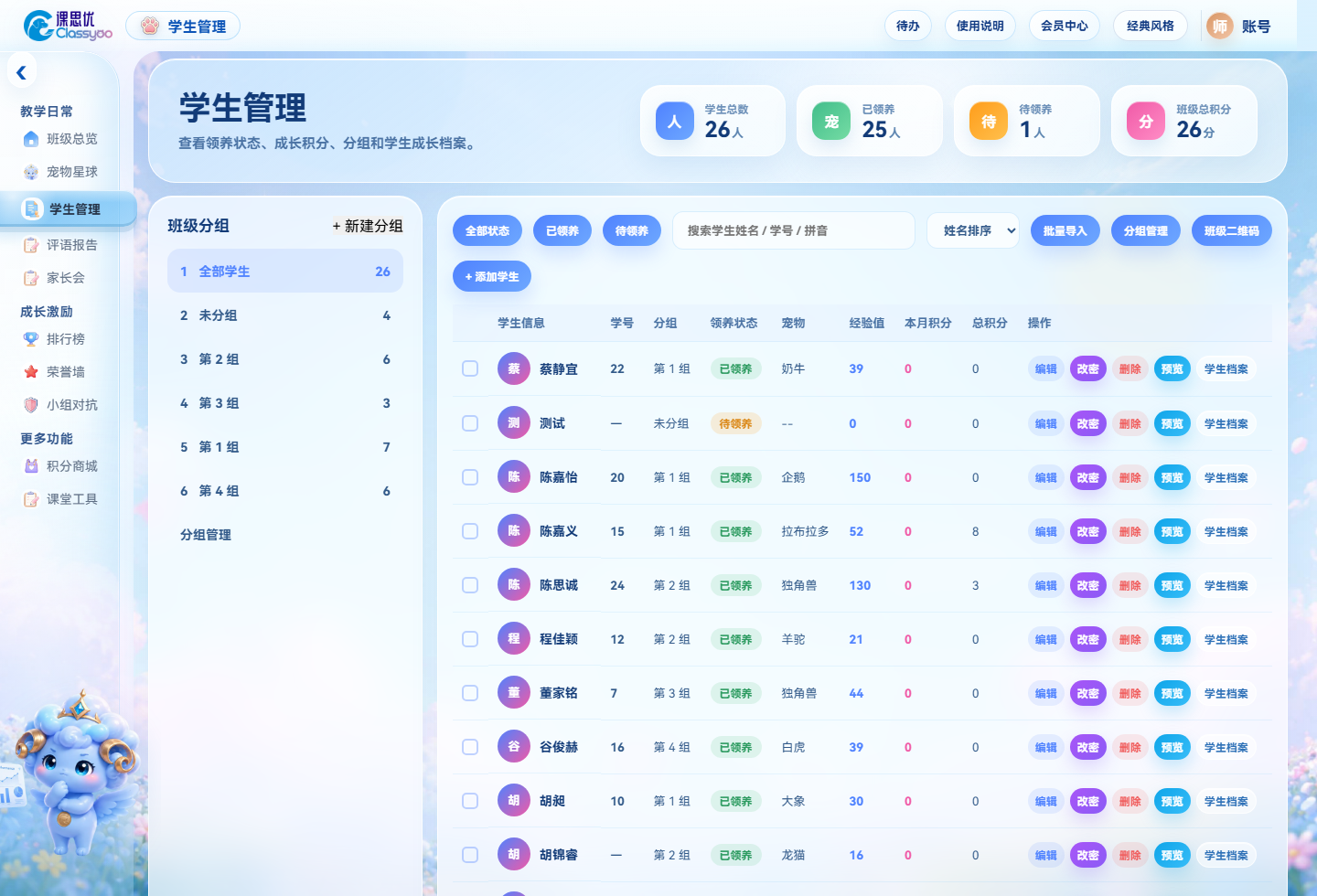The height and width of the screenshot is (896, 1317).
Task: Click 改密 for 陈嘉怡
Action: pos(1088,477)
